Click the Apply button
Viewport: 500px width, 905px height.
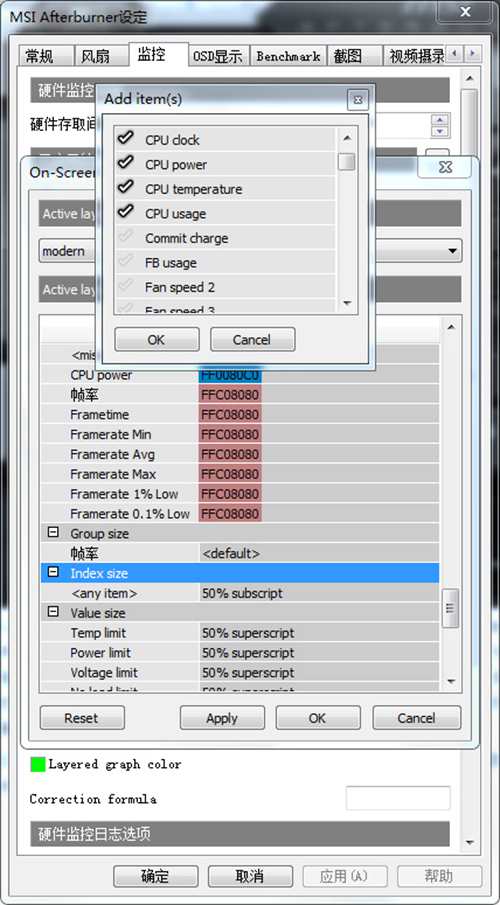[222, 717]
